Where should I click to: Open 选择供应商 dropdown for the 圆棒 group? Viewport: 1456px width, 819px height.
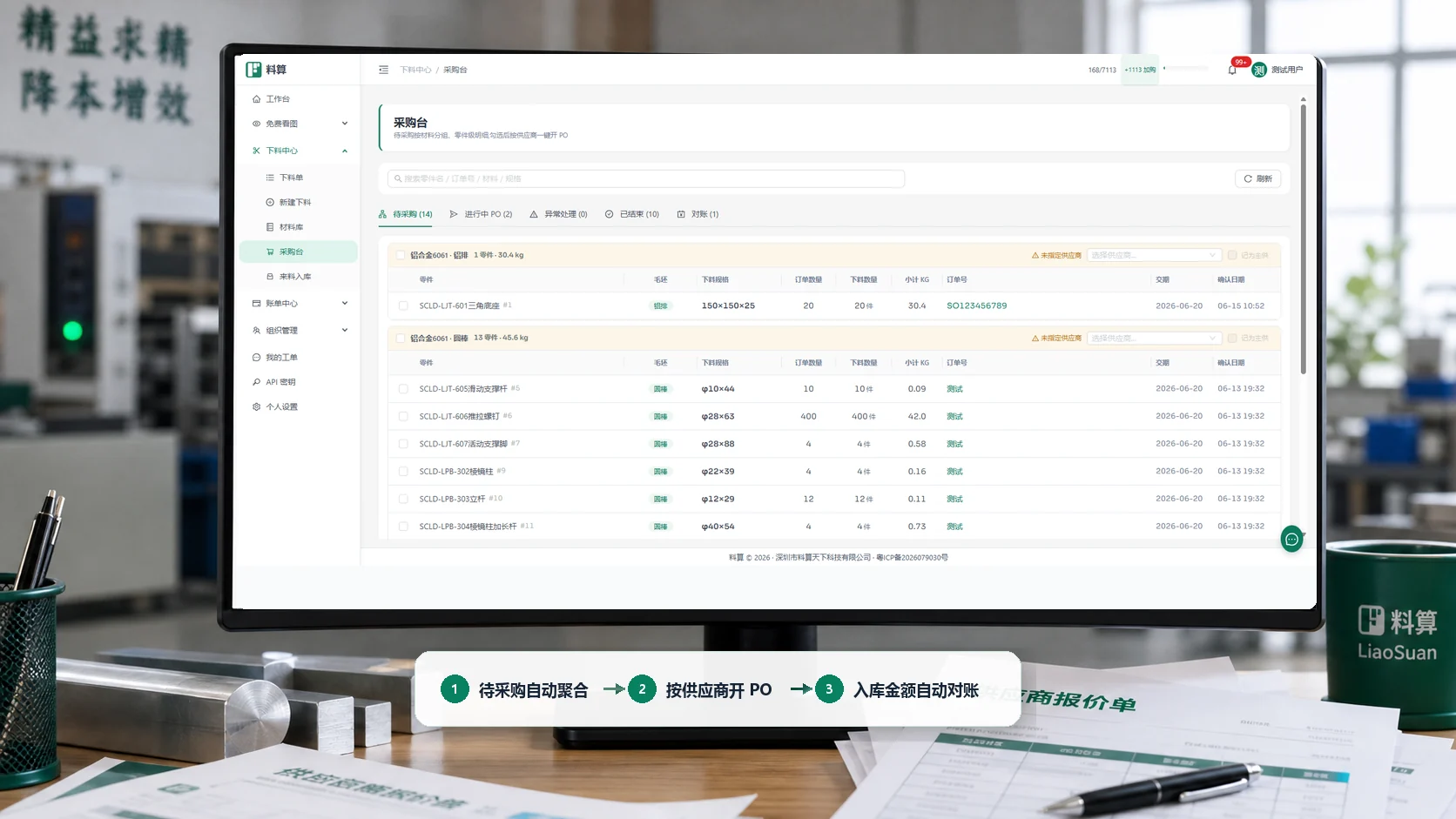point(1154,338)
